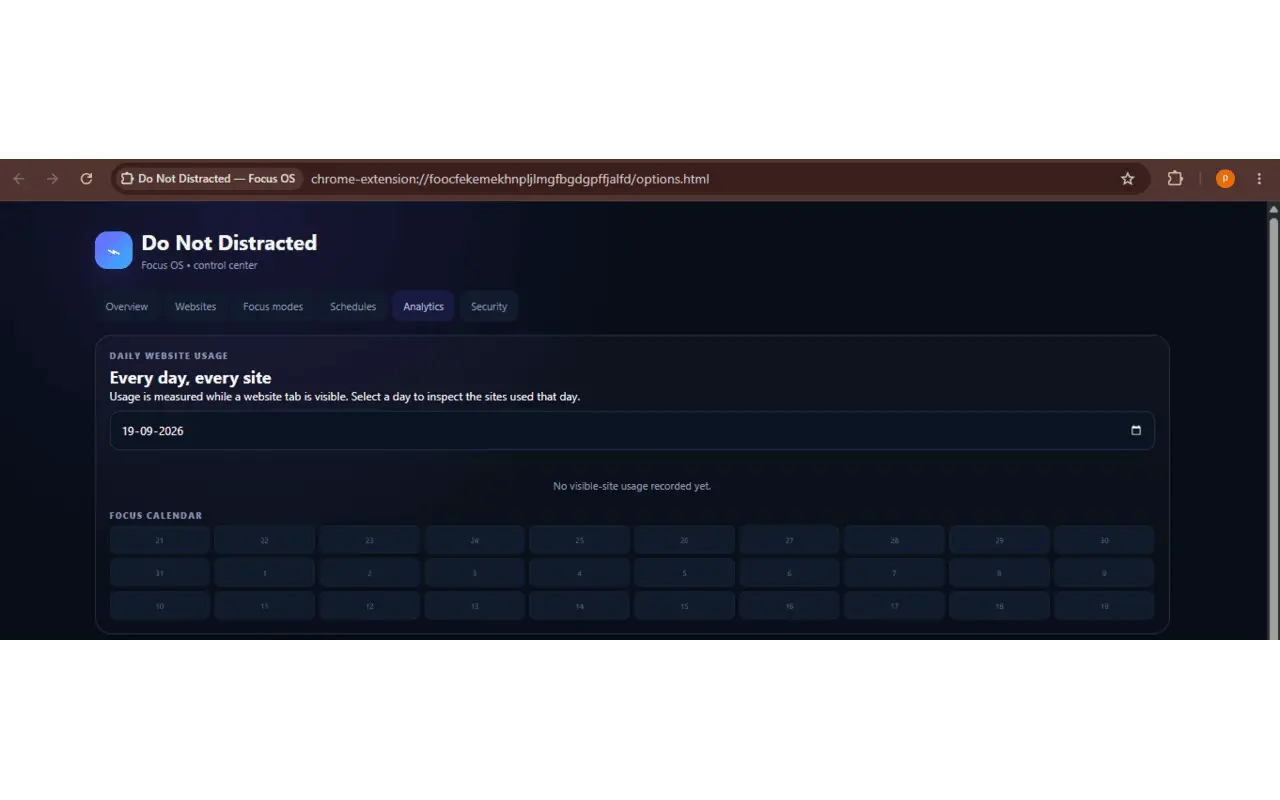Choose day 9 in the focus calendar
Screen dimensions: 1280x800
tap(1104, 573)
